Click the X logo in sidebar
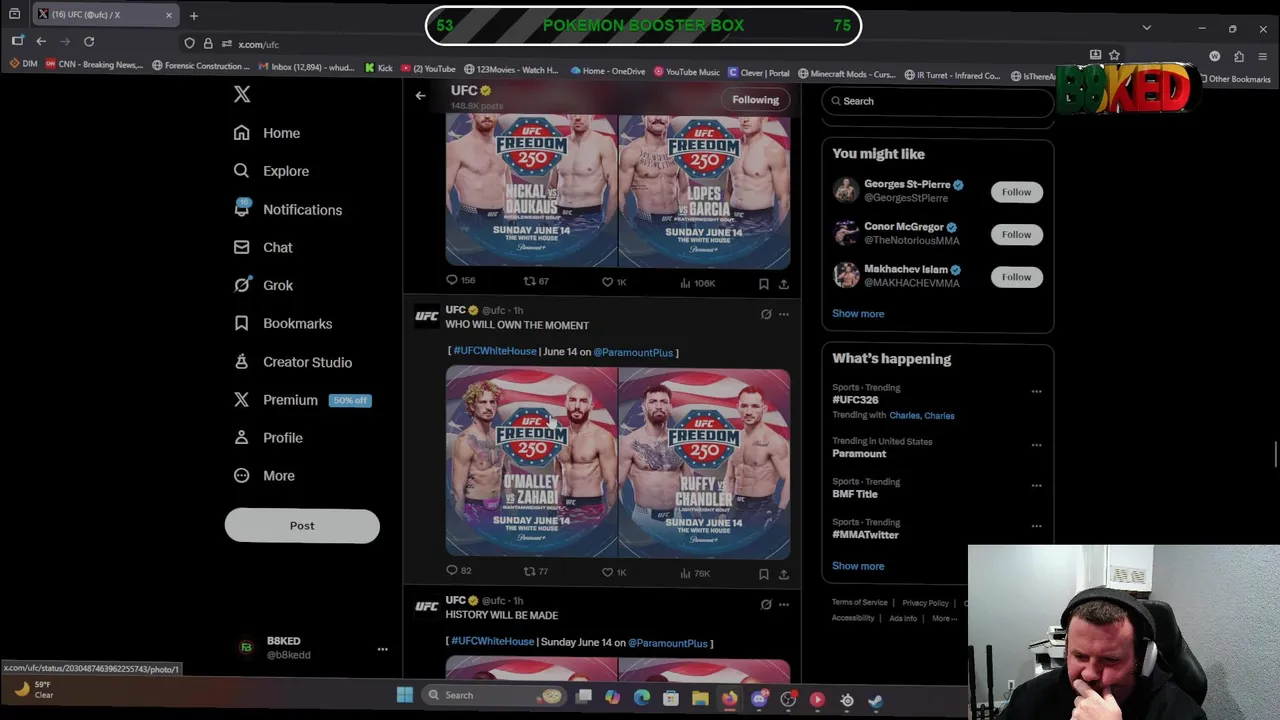Image resolution: width=1280 pixels, height=720 pixels. pyautogui.click(x=242, y=94)
